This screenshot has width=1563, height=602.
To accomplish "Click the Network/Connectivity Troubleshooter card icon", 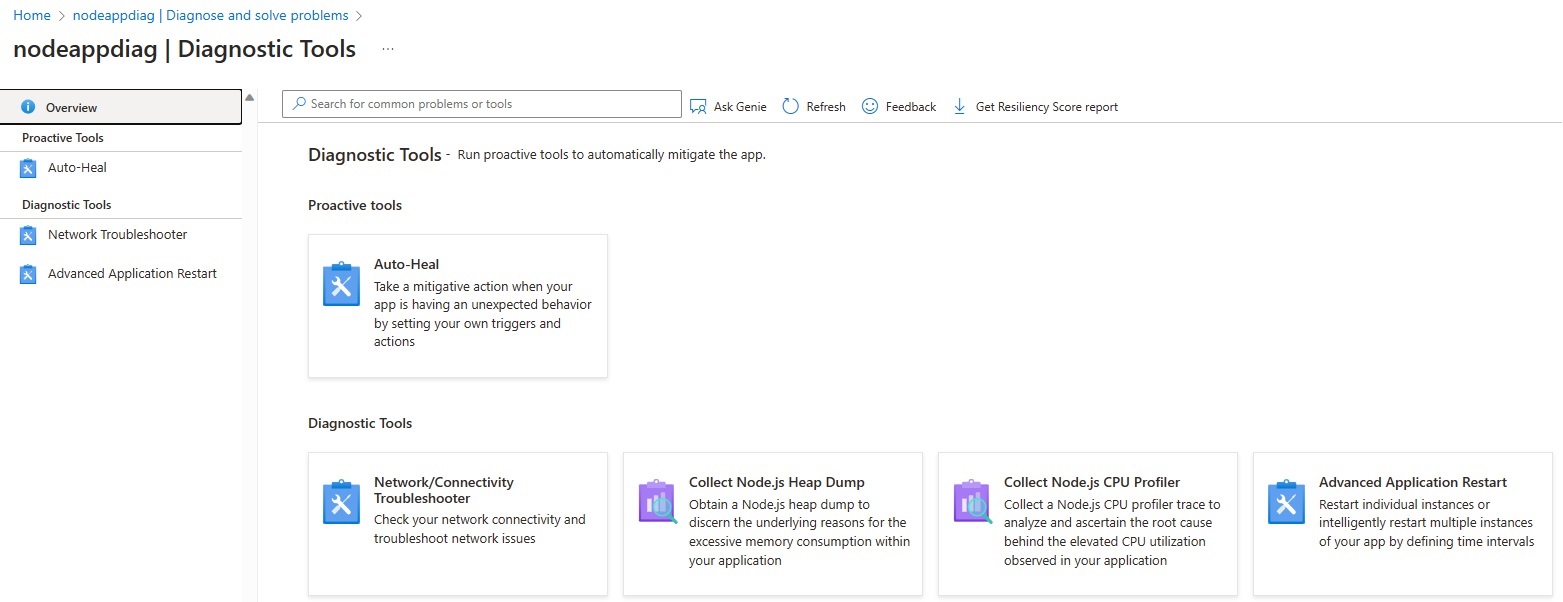I will click(x=341, y=503).
